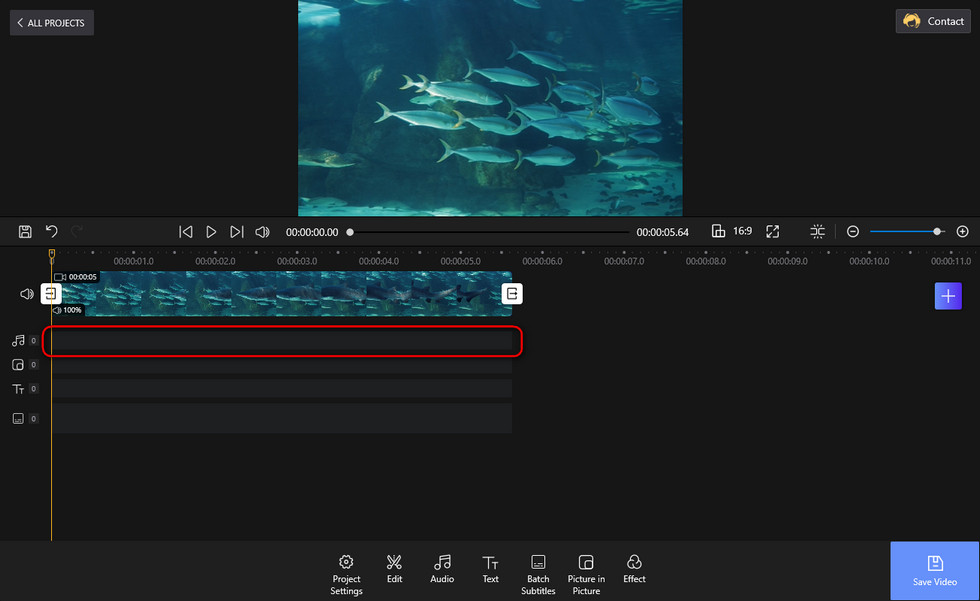Viewport: 980px width, 601px height.
Task: Click the clip's left trim handle
Action: (x=51, y=294)
